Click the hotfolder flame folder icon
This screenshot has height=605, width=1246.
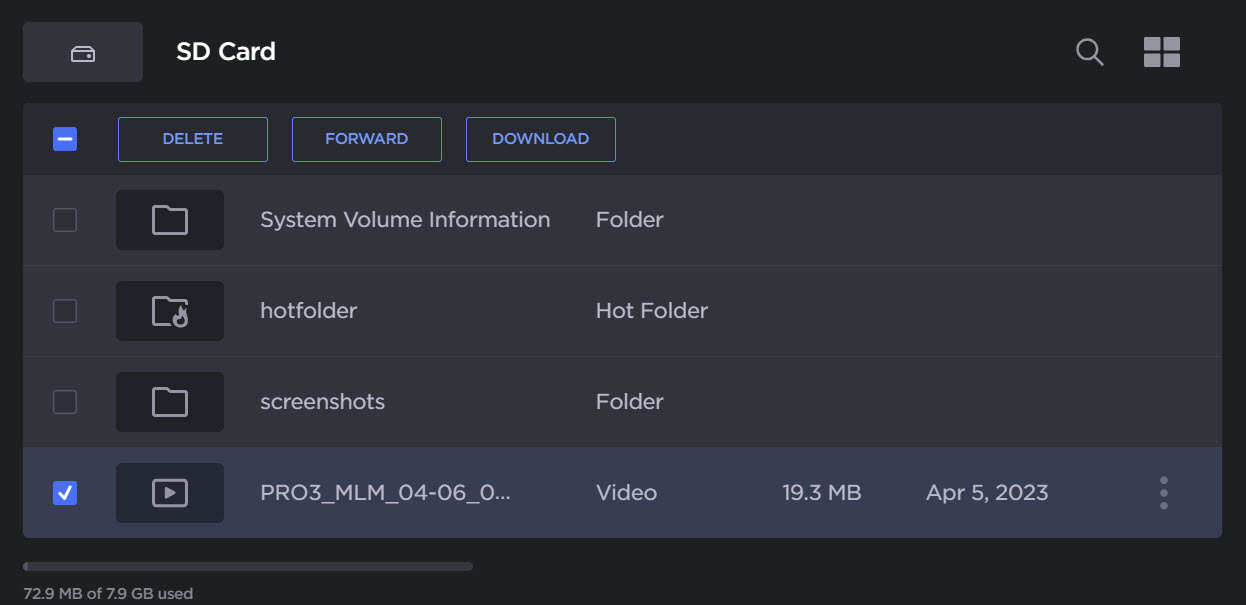pos(170,311)
